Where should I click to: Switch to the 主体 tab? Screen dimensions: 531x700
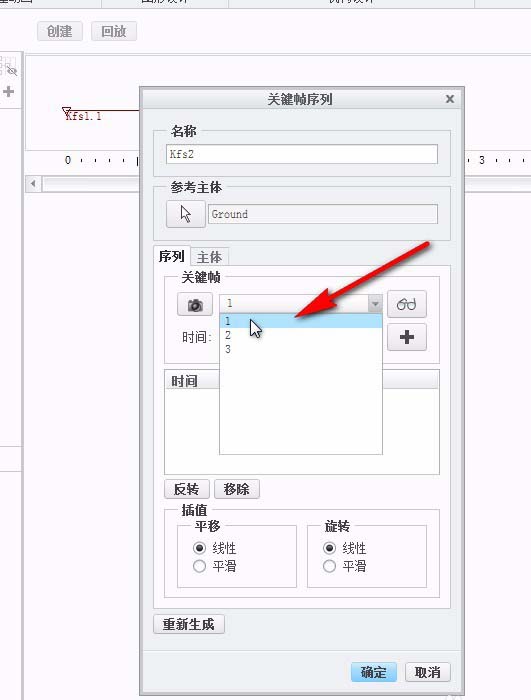tap(209, 257)
